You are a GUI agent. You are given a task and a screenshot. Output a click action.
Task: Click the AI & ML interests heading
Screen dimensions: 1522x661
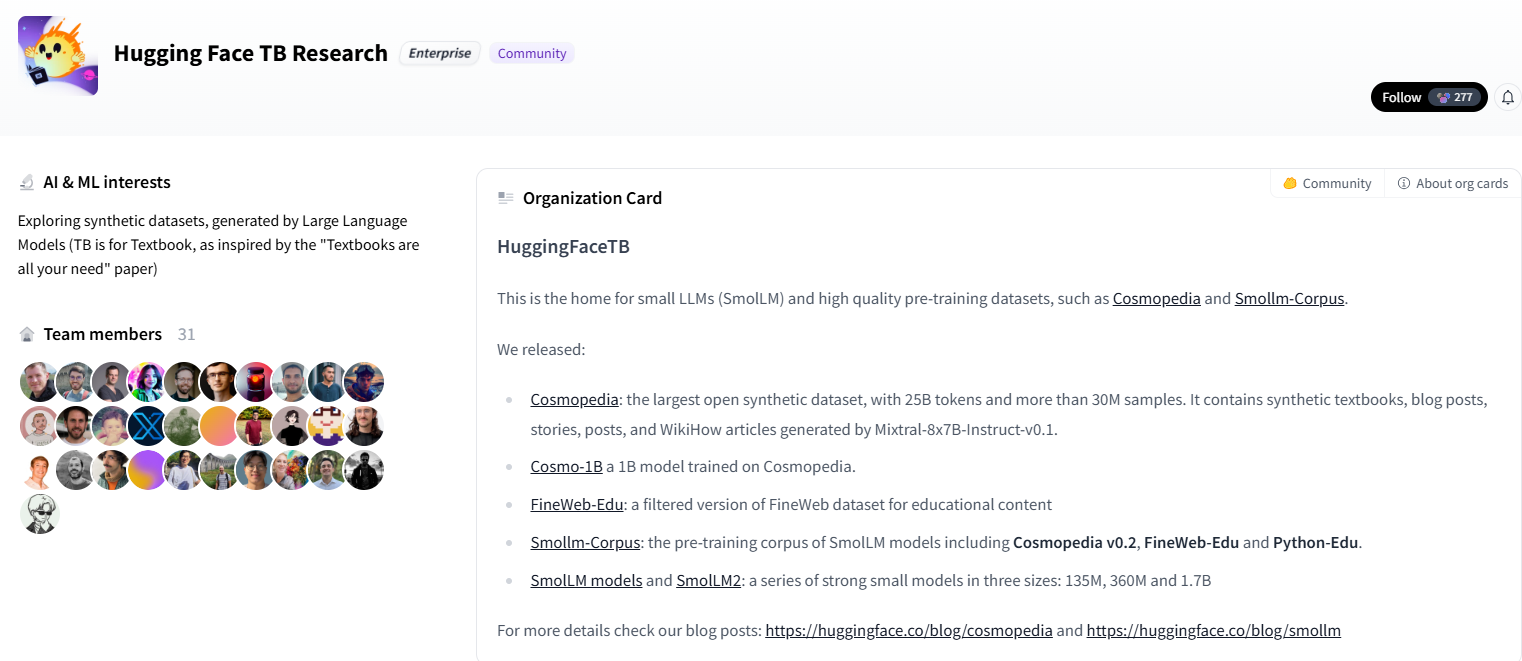coord(107,182)
